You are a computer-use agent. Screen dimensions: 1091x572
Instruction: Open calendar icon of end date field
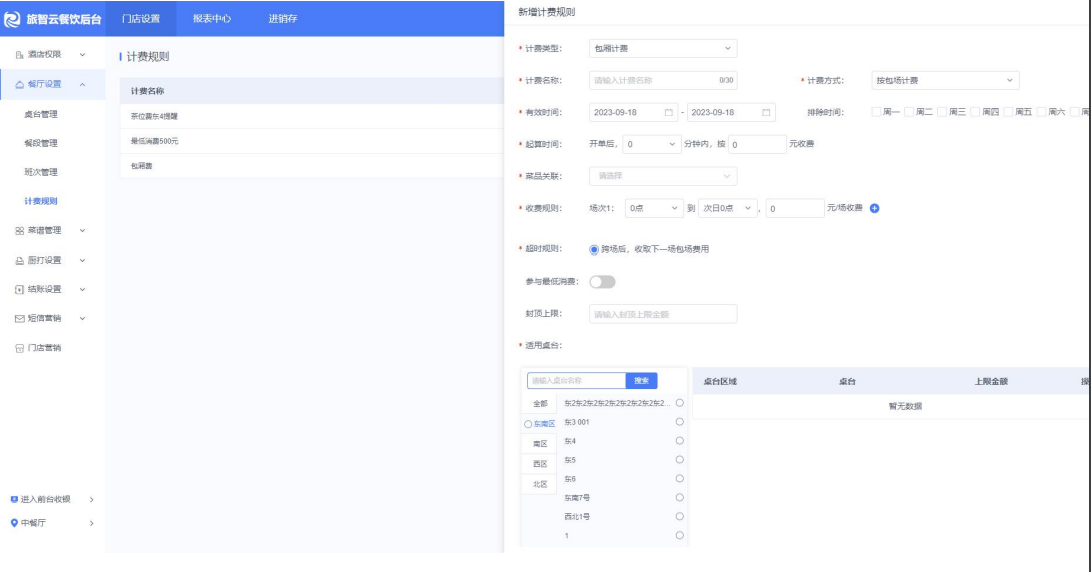[x=766, y=112]
